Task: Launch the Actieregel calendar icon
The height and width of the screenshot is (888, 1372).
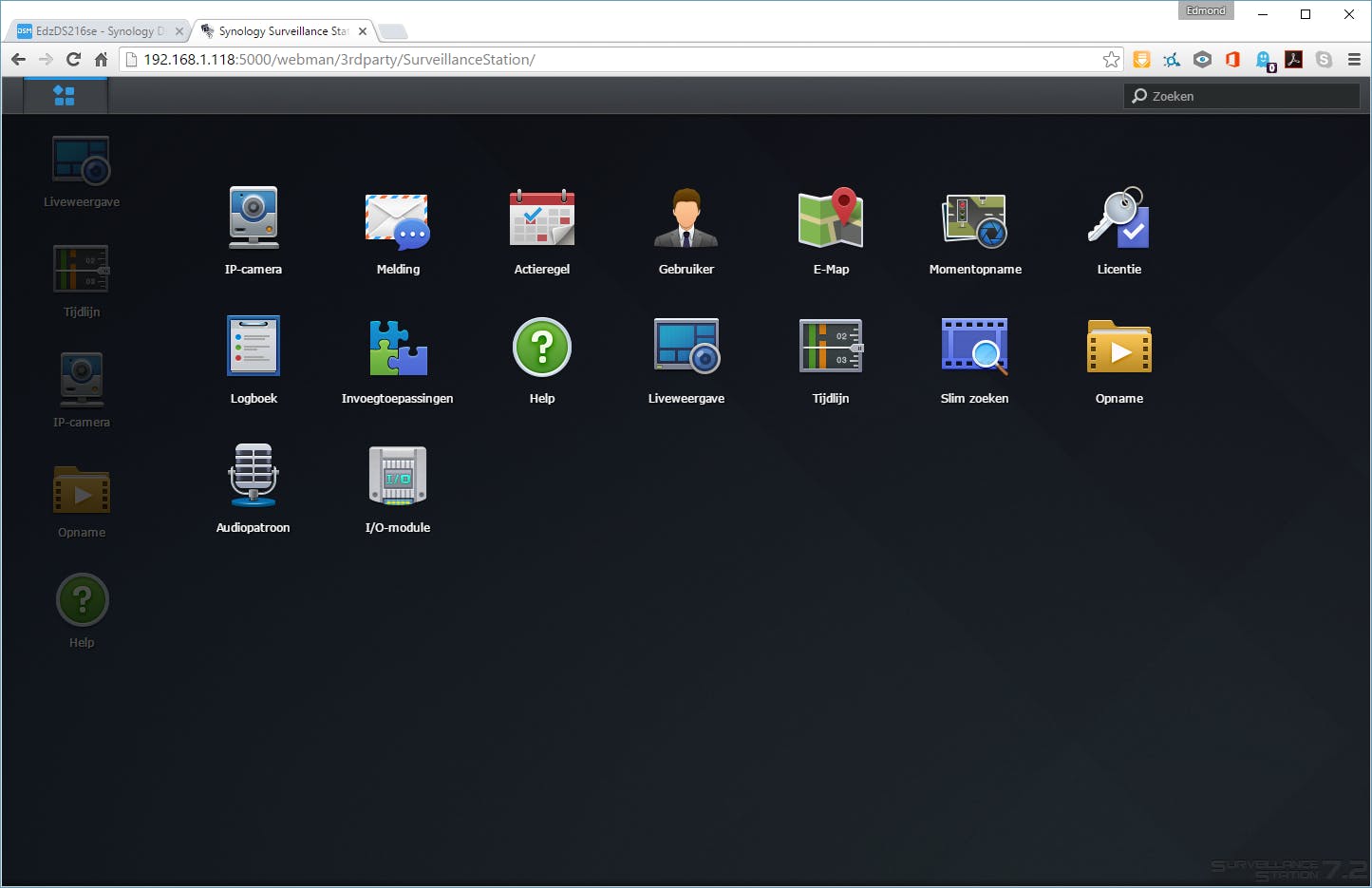Action: click(x=542, y=218)
